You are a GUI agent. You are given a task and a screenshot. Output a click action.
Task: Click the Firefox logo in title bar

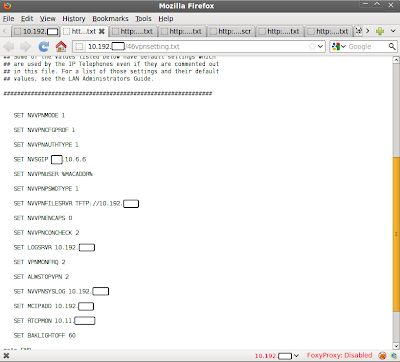(7, 6)
